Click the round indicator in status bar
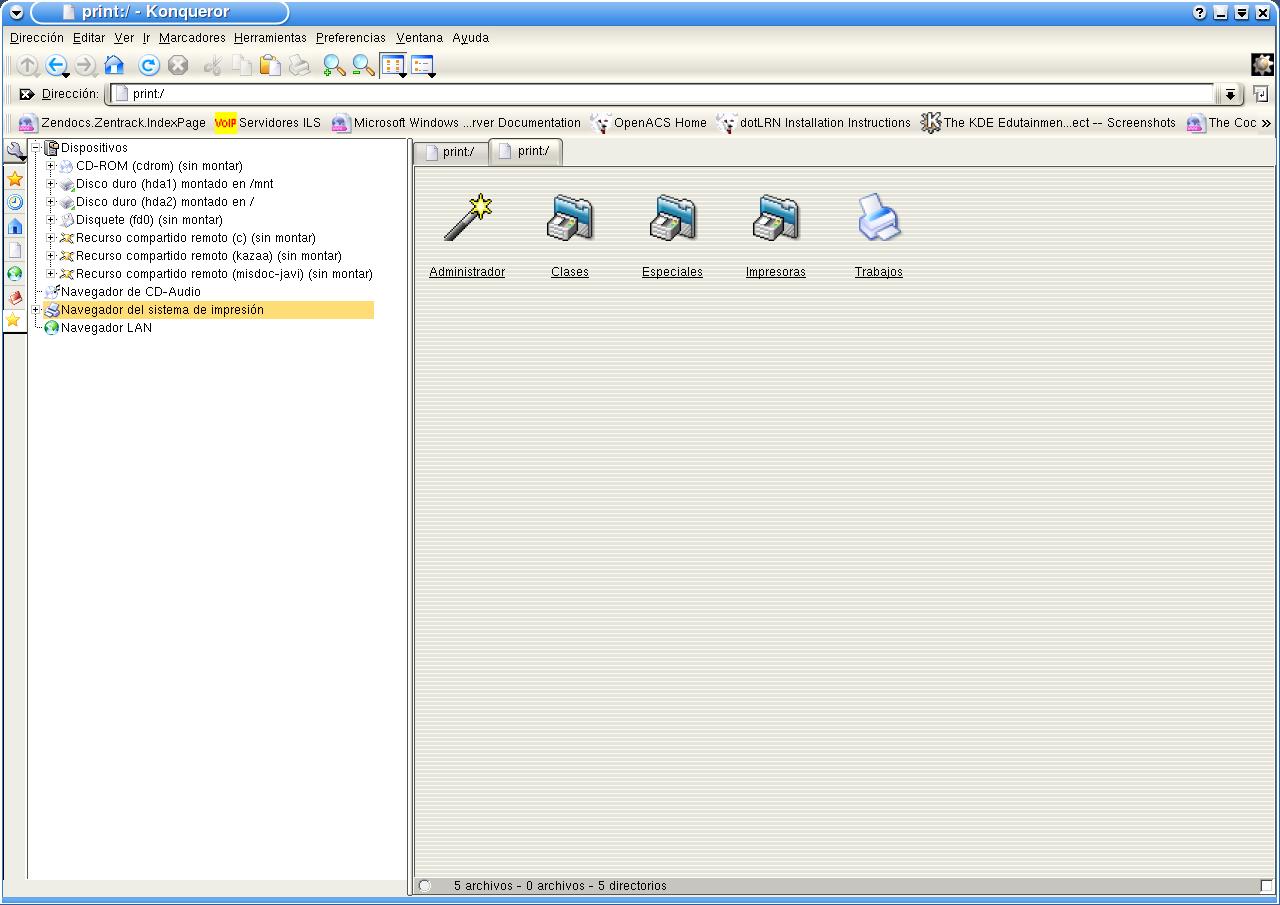This screenshot has height=905, width=1280. click(425, 886)
